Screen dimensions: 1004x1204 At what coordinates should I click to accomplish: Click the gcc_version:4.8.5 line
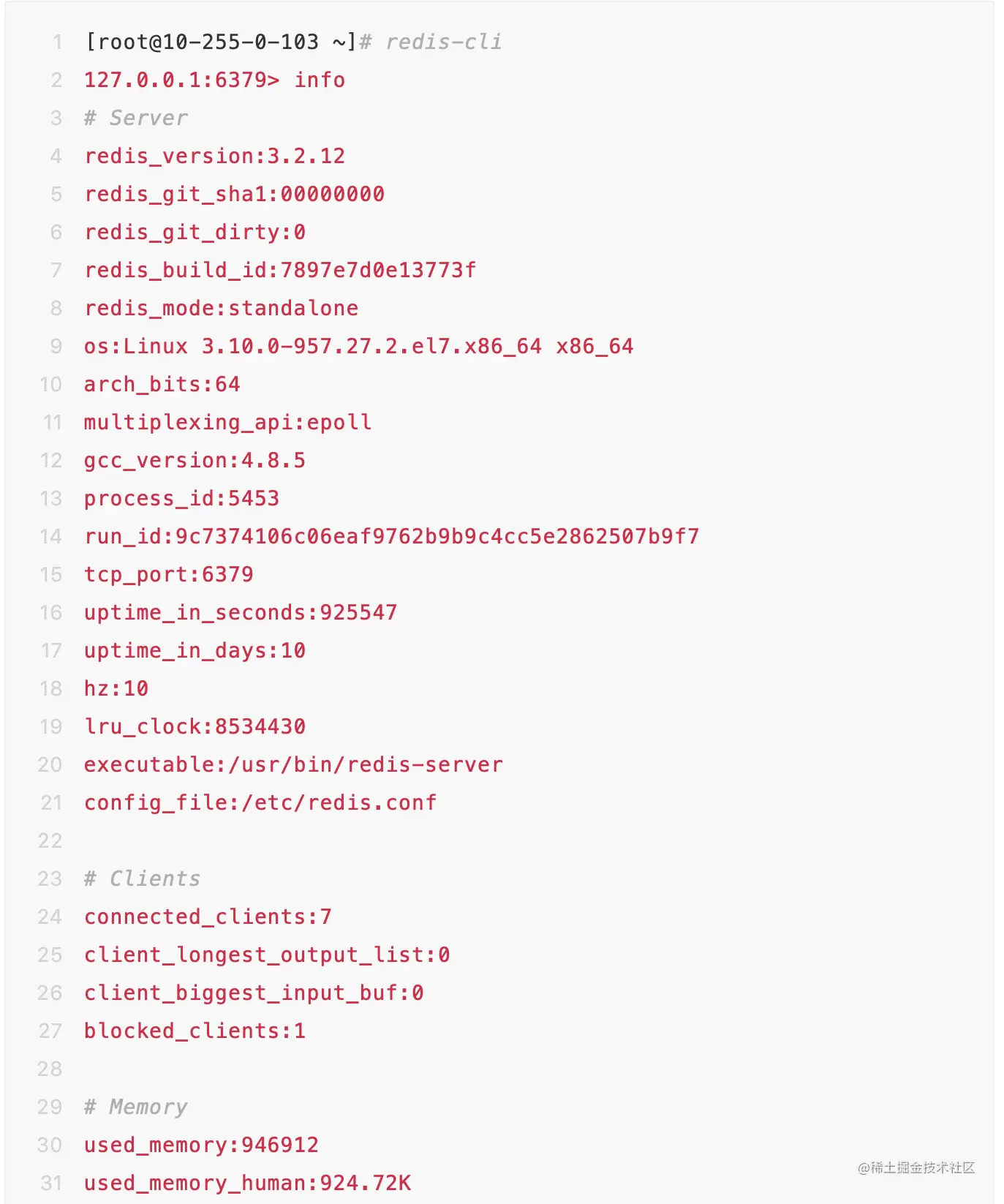click(x=195, y=460)
